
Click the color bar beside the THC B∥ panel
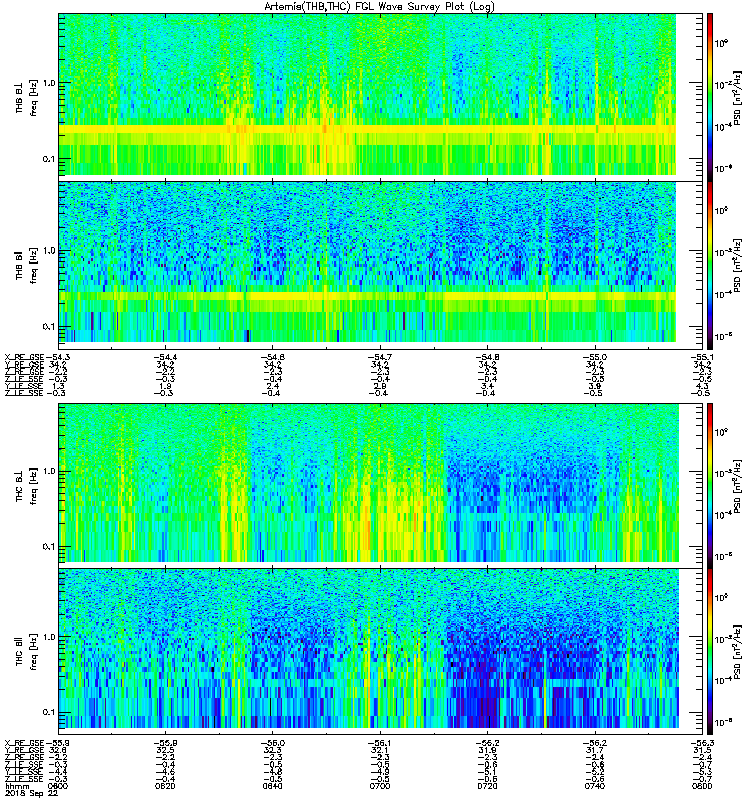(710, 652)
